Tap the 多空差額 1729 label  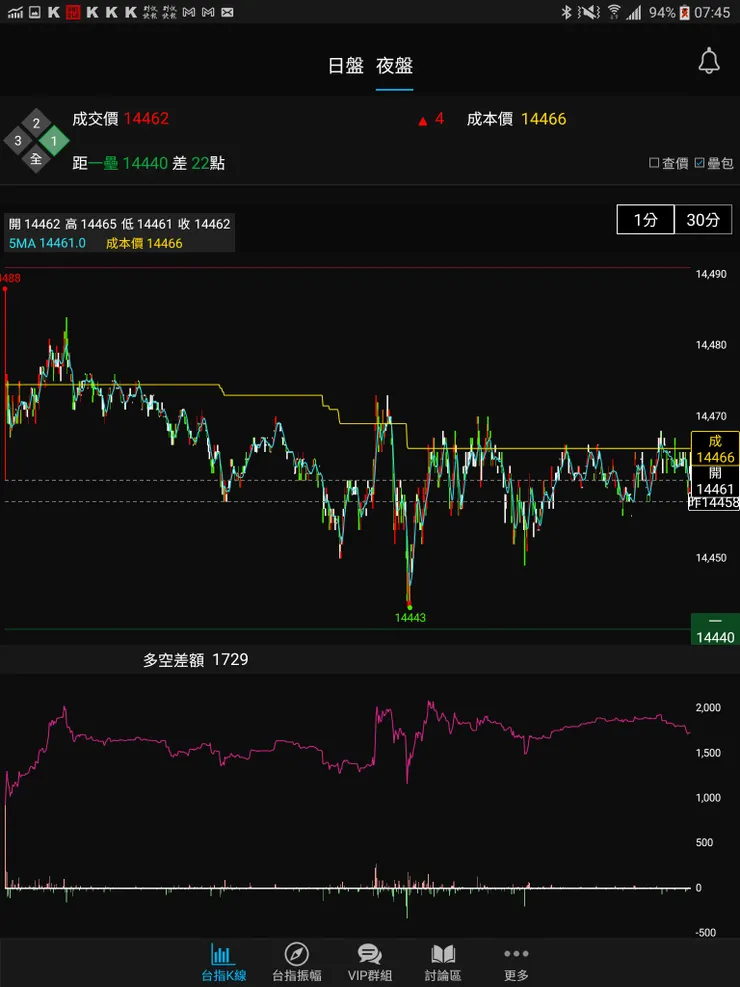tap(195, 660)
